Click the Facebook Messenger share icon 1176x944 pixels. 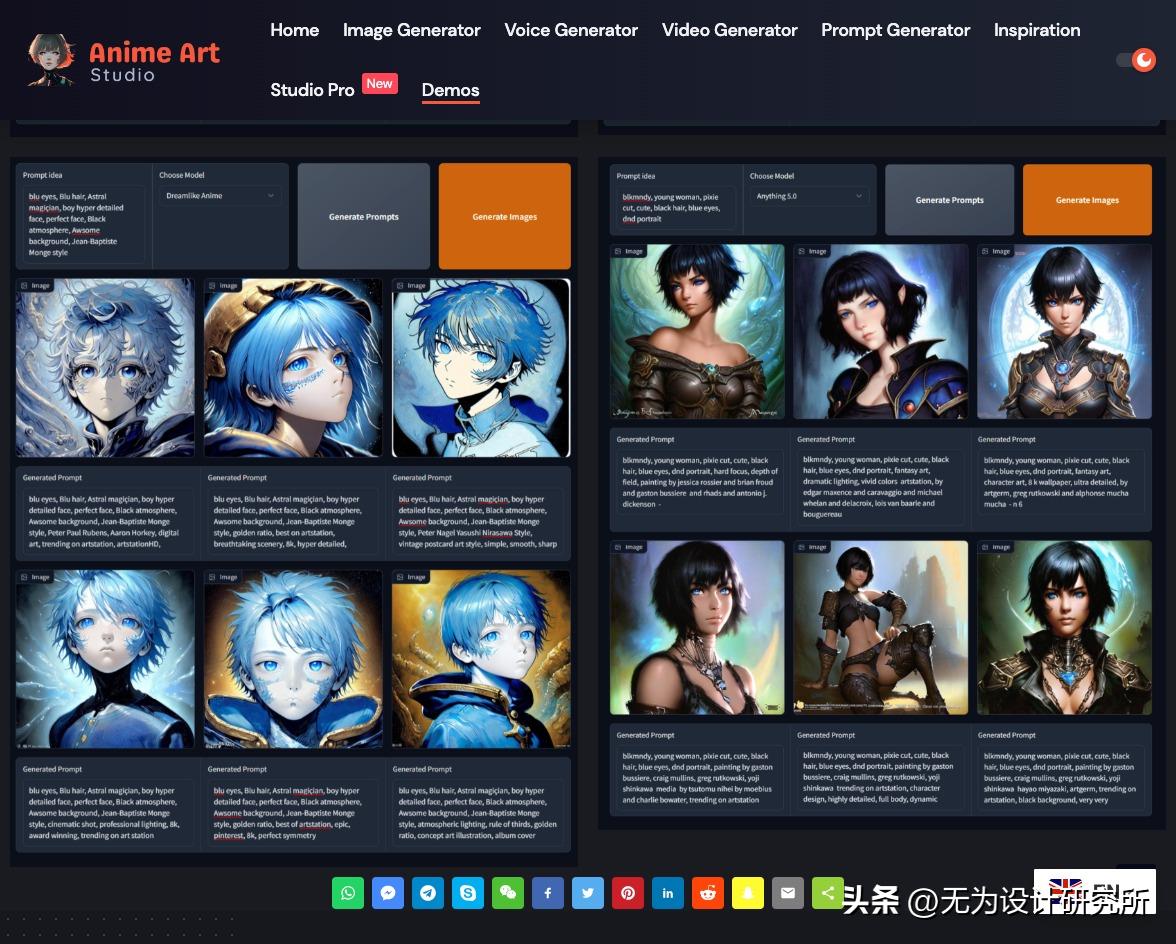pyautogui.click(x=388, y=893)
